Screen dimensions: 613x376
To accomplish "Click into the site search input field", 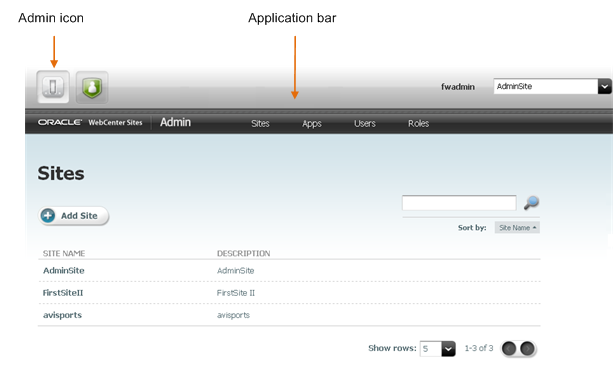I will 459,203.
